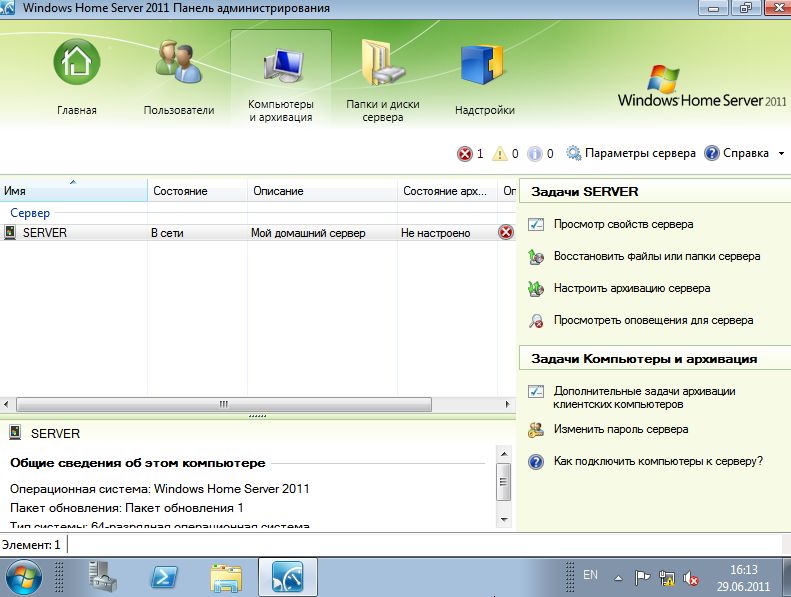791x597 pixels.
Task: Open the Windows Start orb
Action: tap(24, 578)
